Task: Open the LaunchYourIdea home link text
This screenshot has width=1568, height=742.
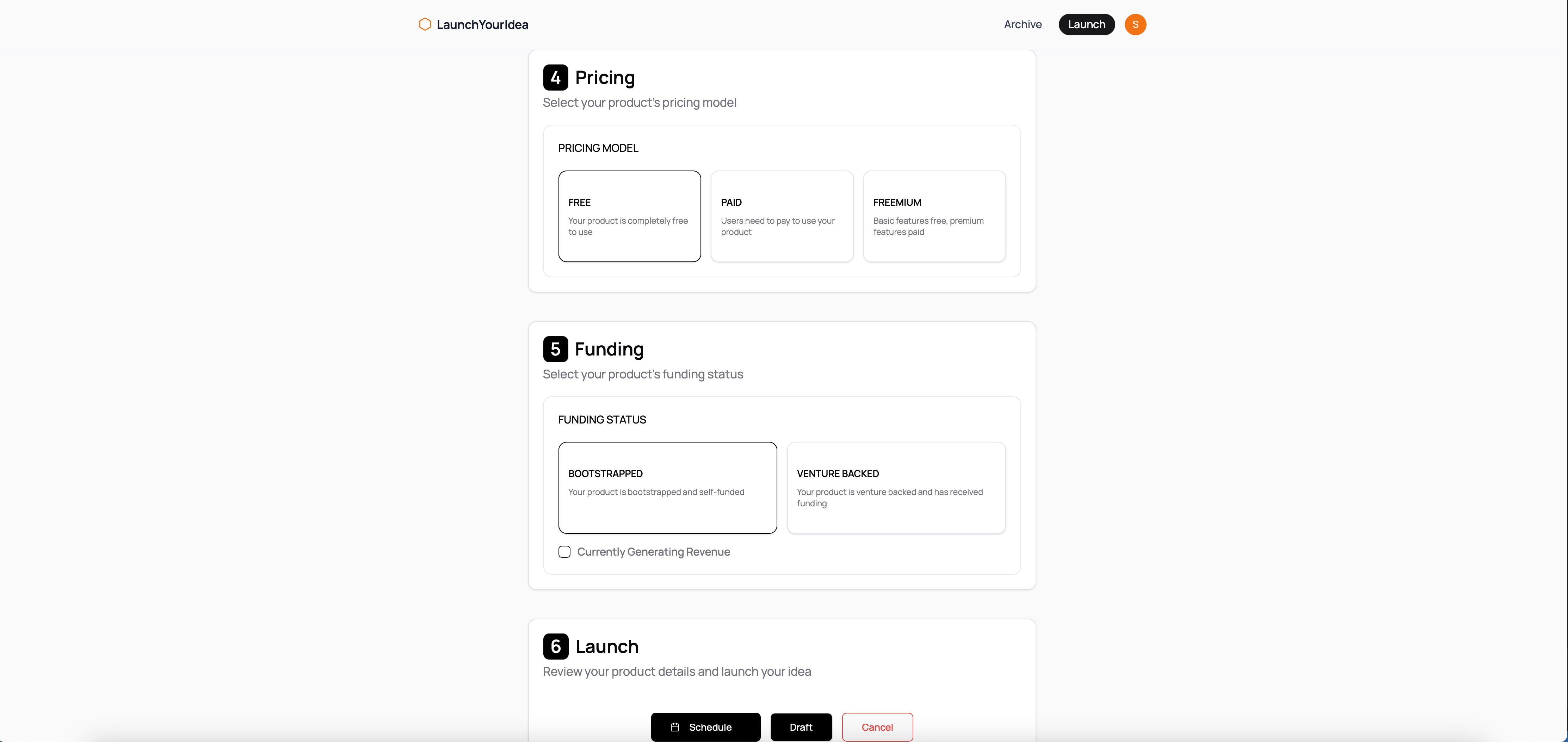Action: tap(482, 24)
